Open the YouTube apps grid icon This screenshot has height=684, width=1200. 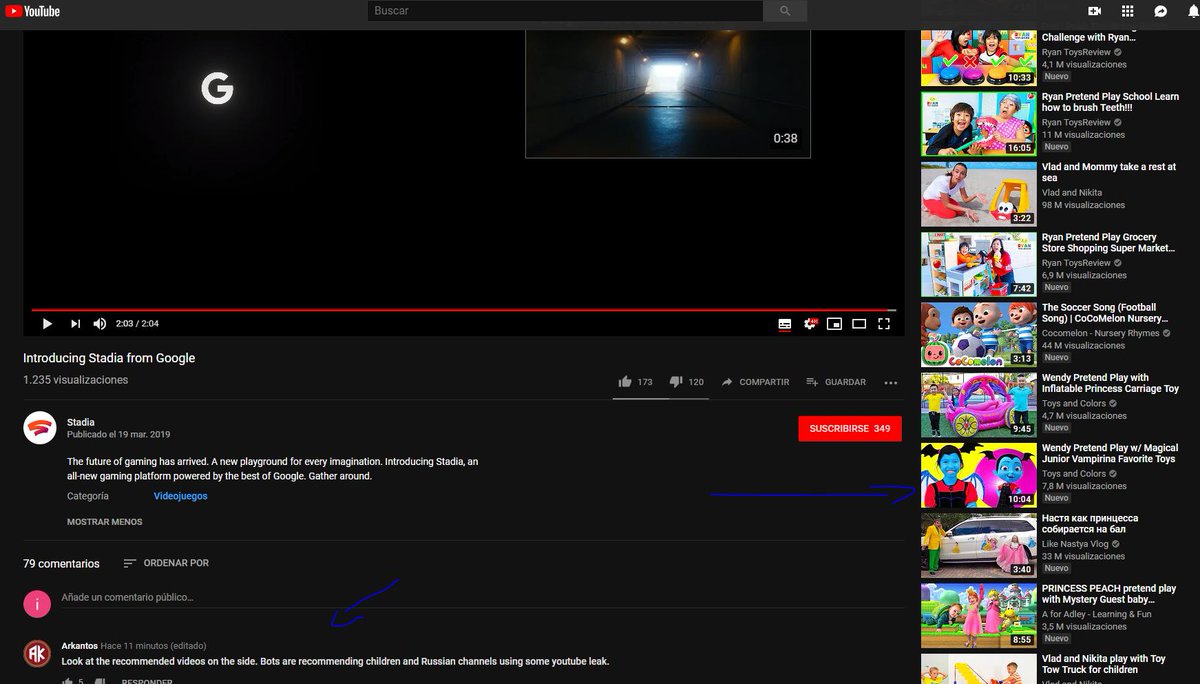[x=1127, y=11]
